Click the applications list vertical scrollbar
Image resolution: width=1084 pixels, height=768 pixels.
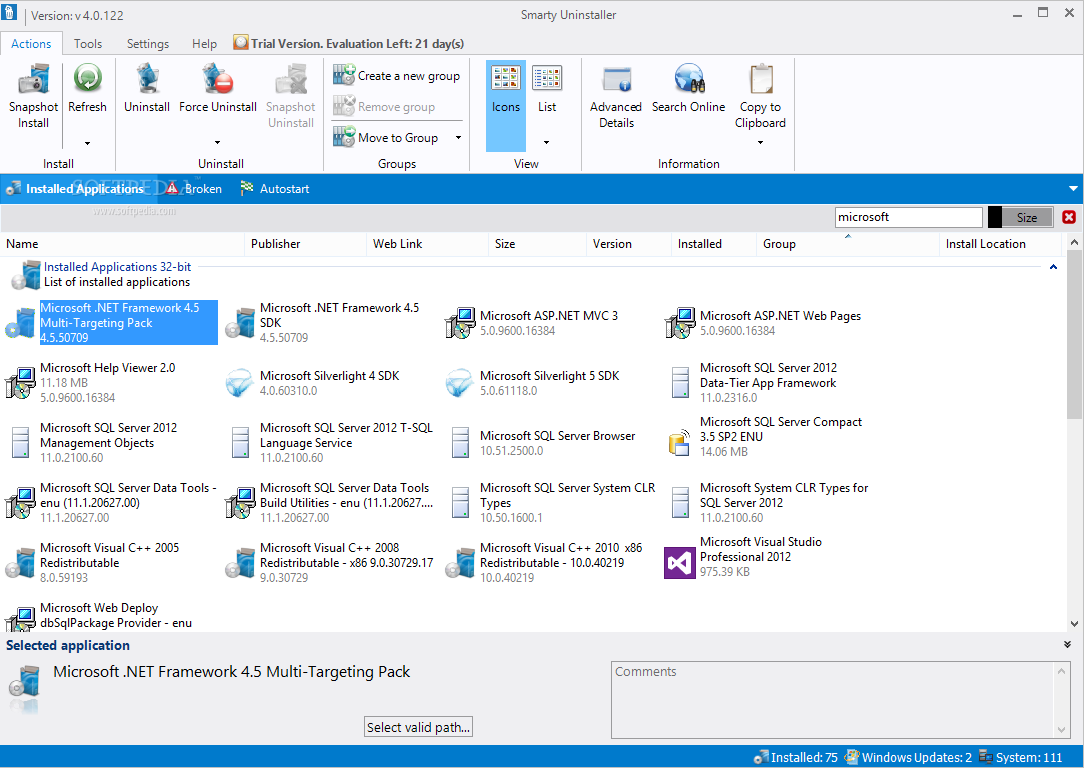[x=1074, y=335]
